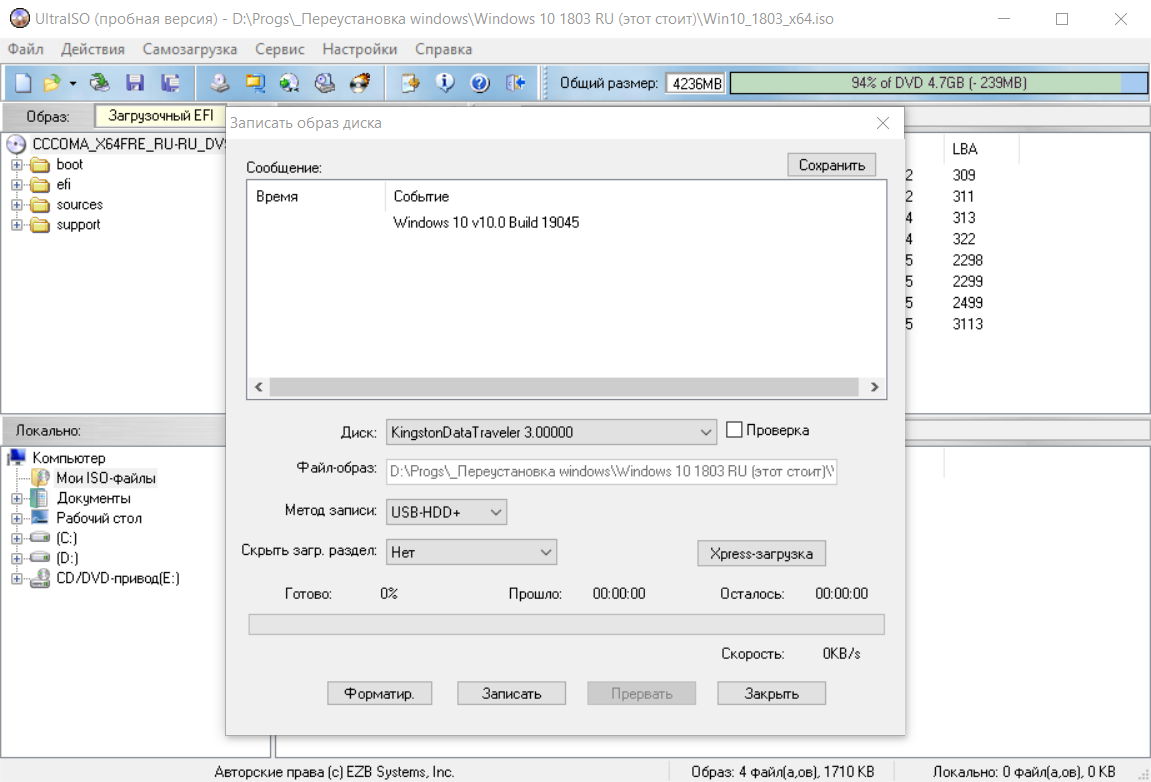Click the Open file folder icon
The height and width of the screenshot is (782, 1151).
51,83
